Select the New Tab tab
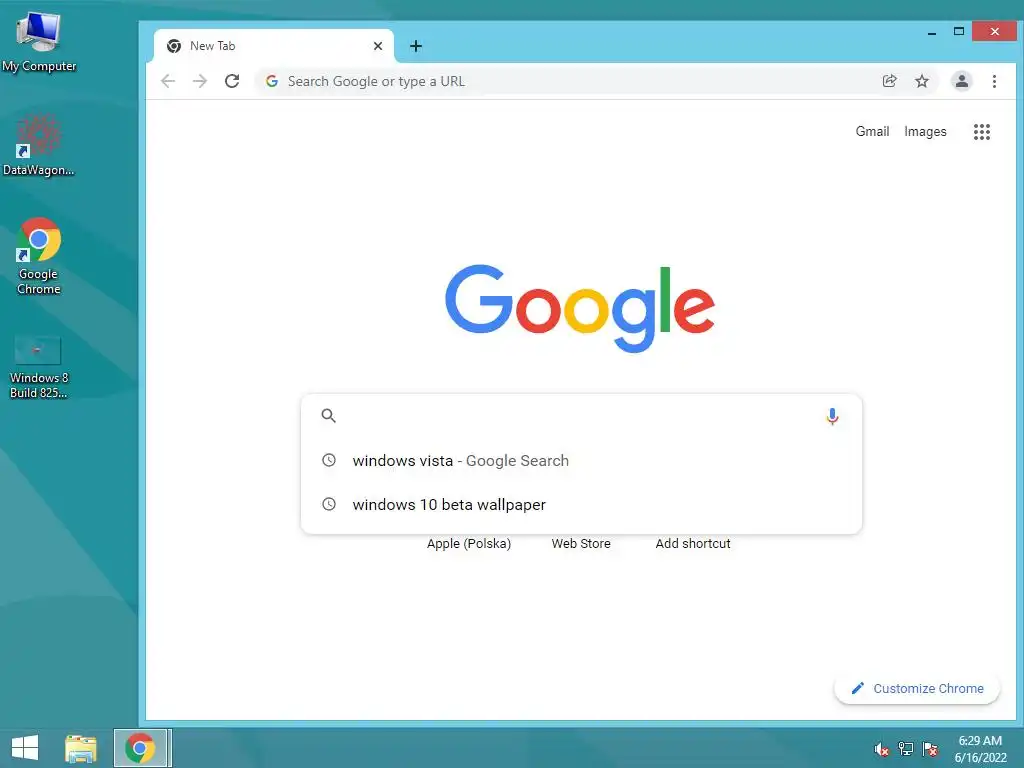Viewport: 1024px width, 768px height. pos(273,46)
